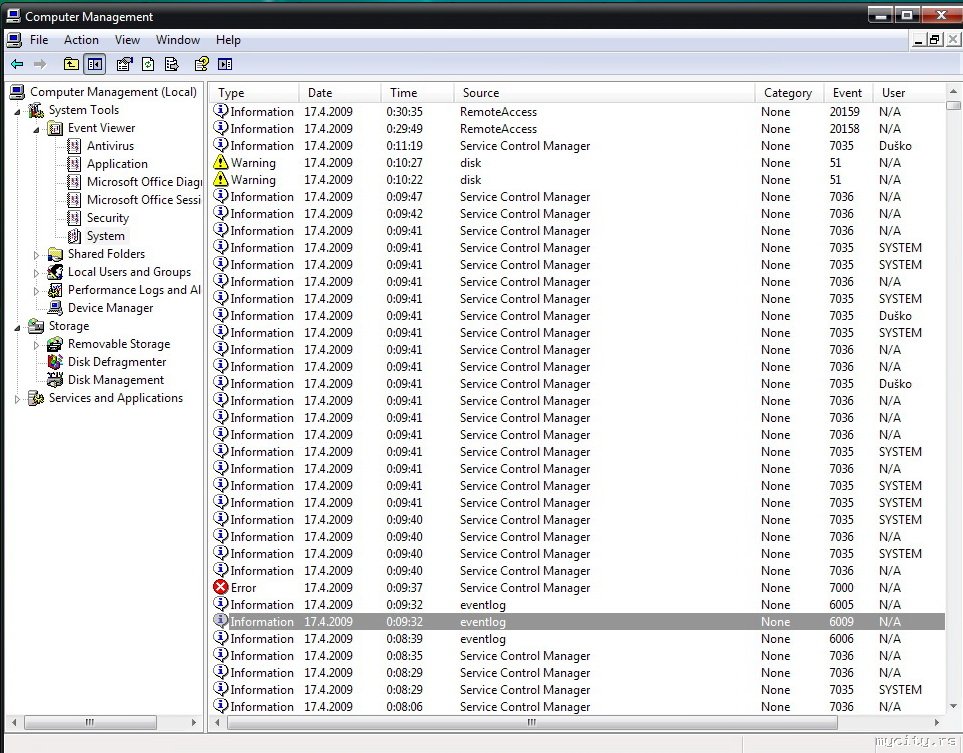Open the View menu

click(x=127, y=40)
